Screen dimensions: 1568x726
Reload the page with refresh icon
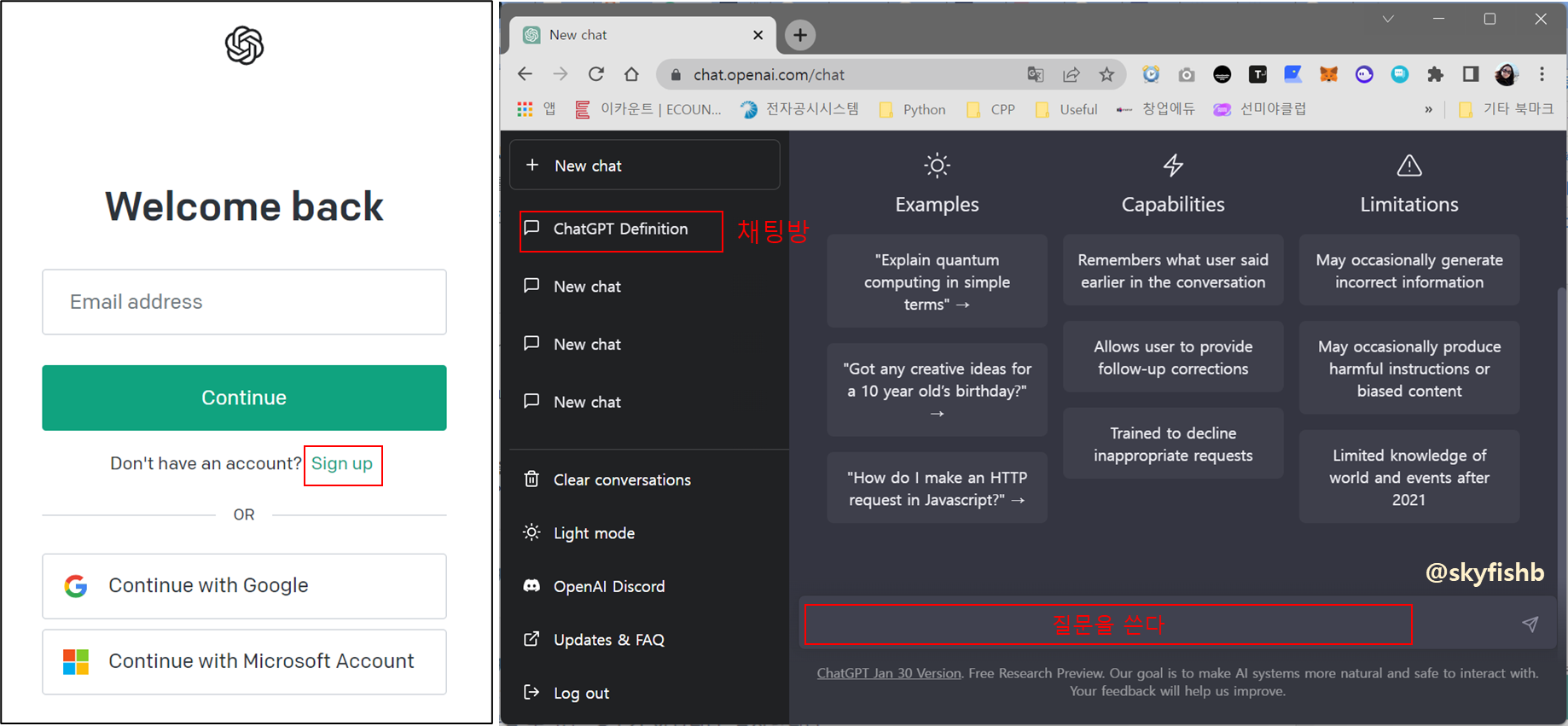point(595,74)
